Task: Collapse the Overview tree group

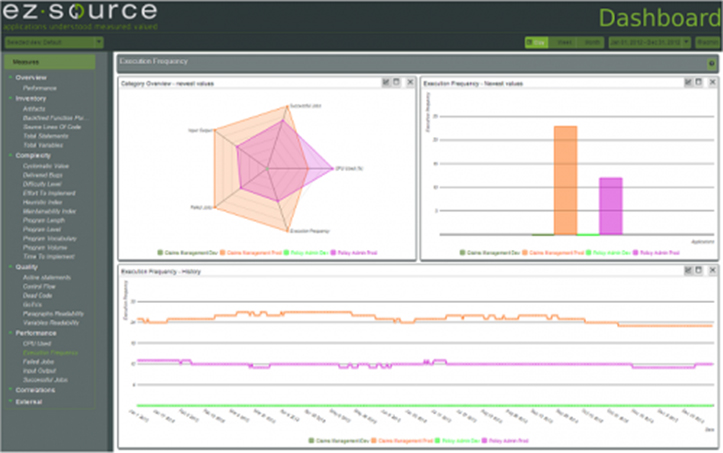Action: coord(10,77)
